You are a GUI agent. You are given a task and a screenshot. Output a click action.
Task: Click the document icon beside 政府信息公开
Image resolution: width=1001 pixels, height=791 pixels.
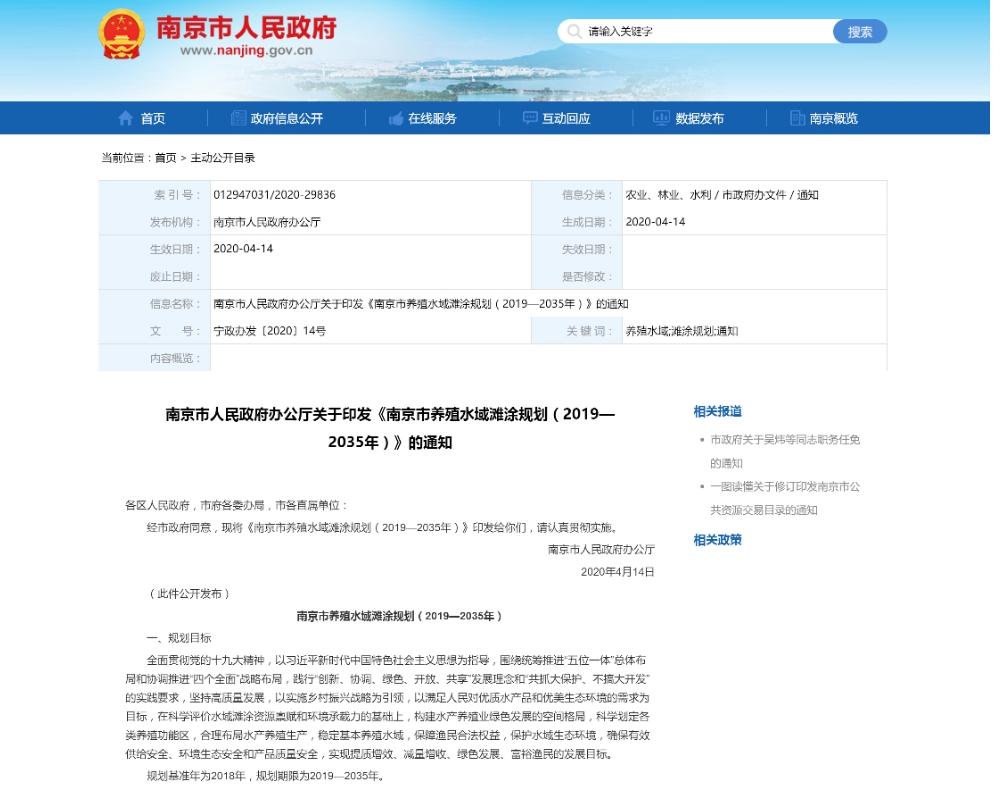coord(237,118)
